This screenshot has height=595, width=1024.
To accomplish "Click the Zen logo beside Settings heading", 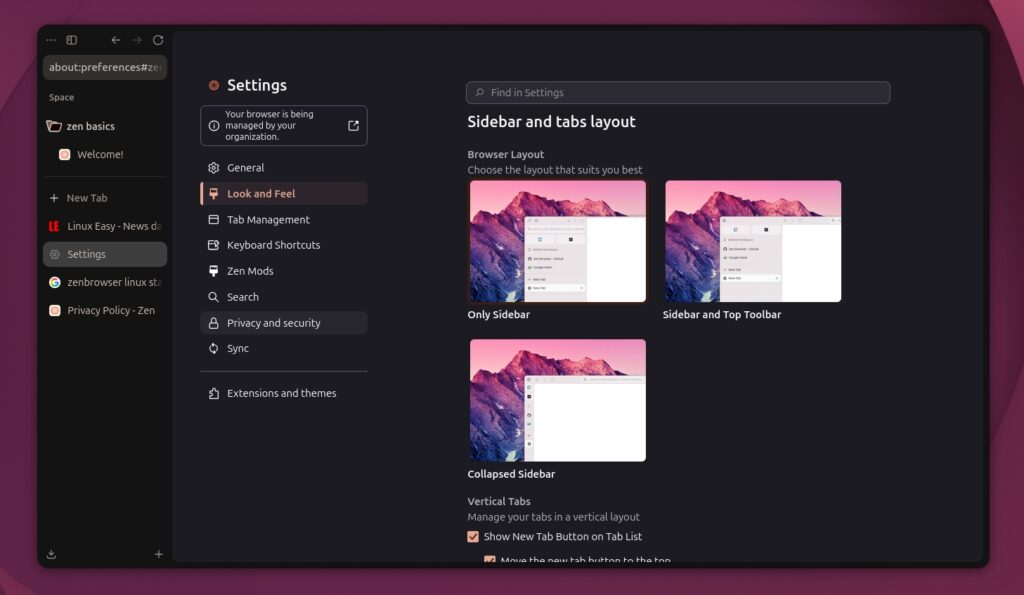I will coord(214,85).
